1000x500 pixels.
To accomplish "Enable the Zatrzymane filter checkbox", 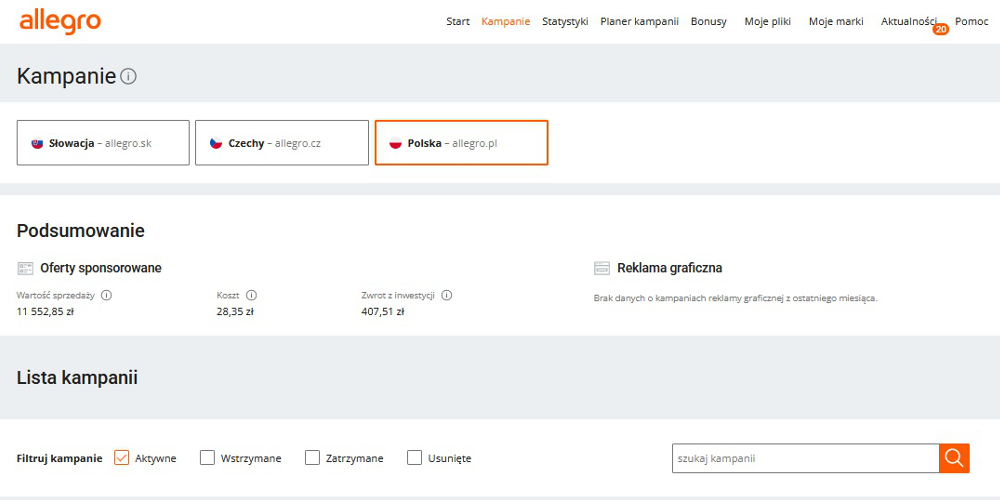I will (x=312, y=458).
